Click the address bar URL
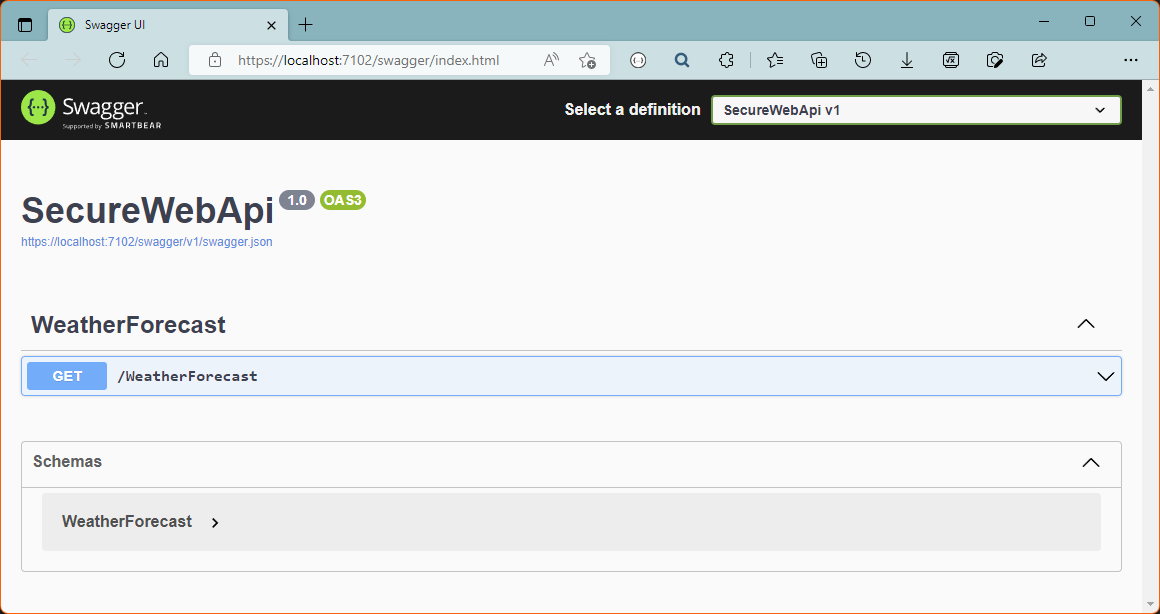This screenshot has width=1160, height=614. (368, 60)
